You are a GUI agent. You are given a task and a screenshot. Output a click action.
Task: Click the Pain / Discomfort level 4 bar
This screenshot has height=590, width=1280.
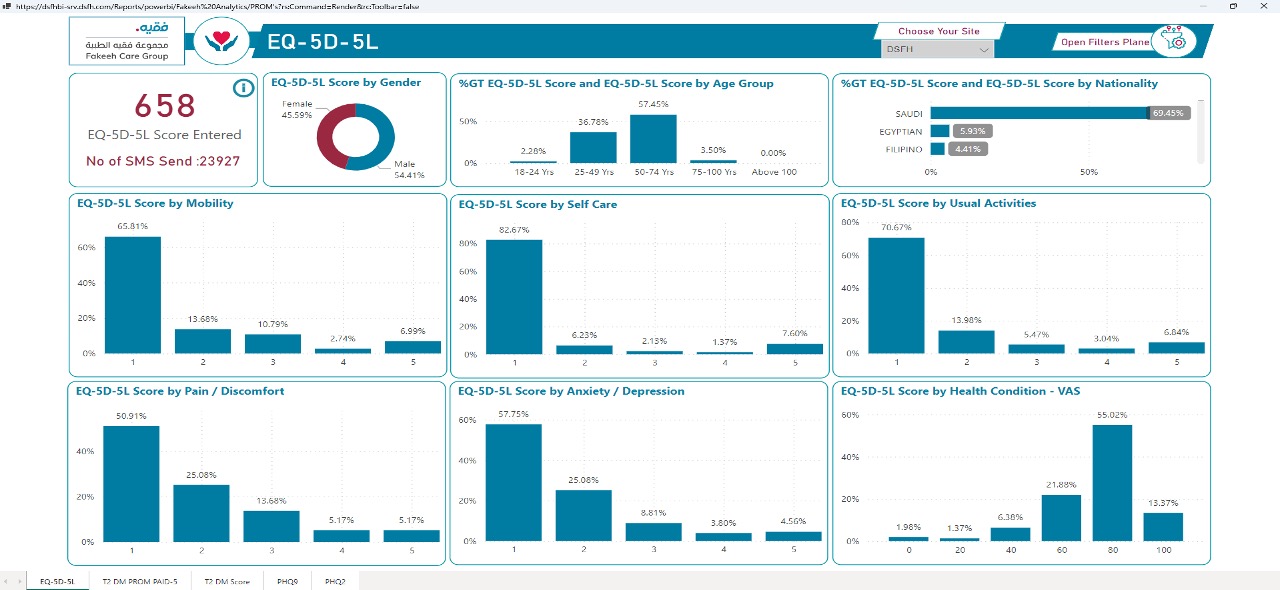(x=341, y=536)
